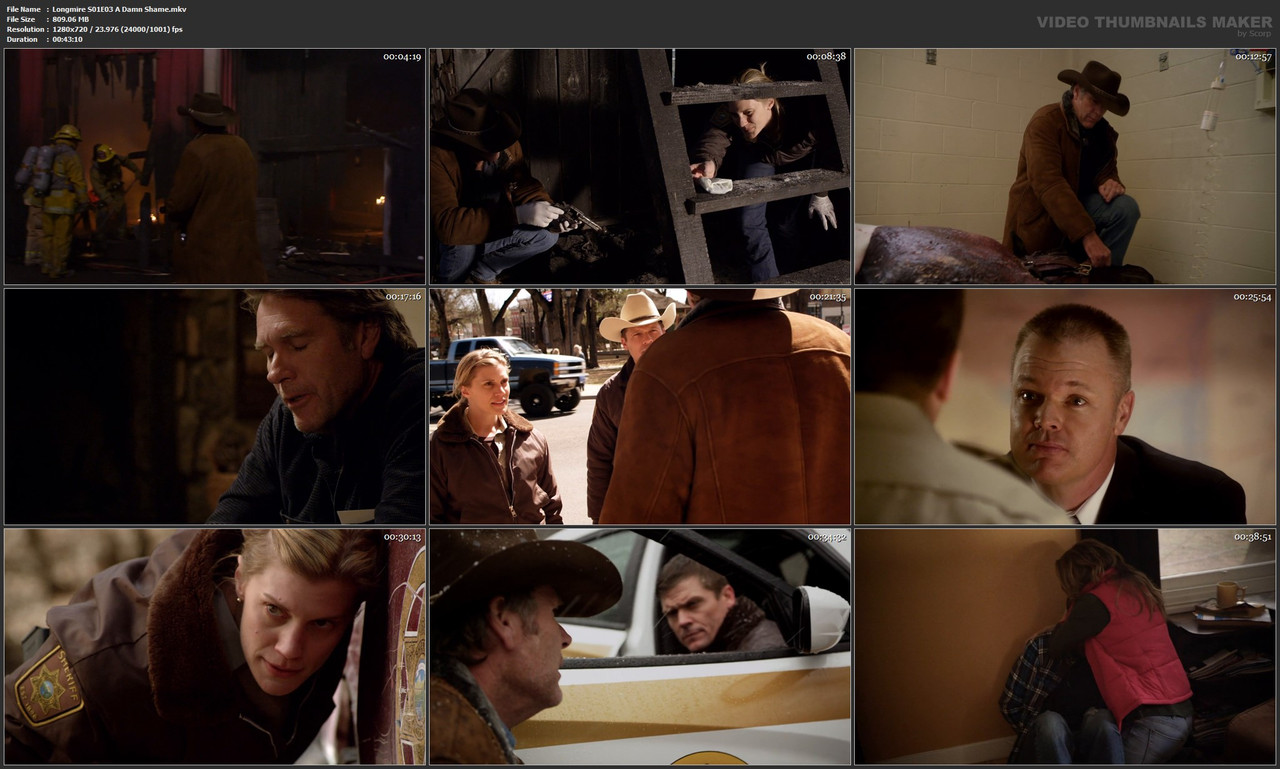The width and height of the screenshot is (1280, 769).
Task: Click the file size value 809.06 MB
Action: pos(70,19)
